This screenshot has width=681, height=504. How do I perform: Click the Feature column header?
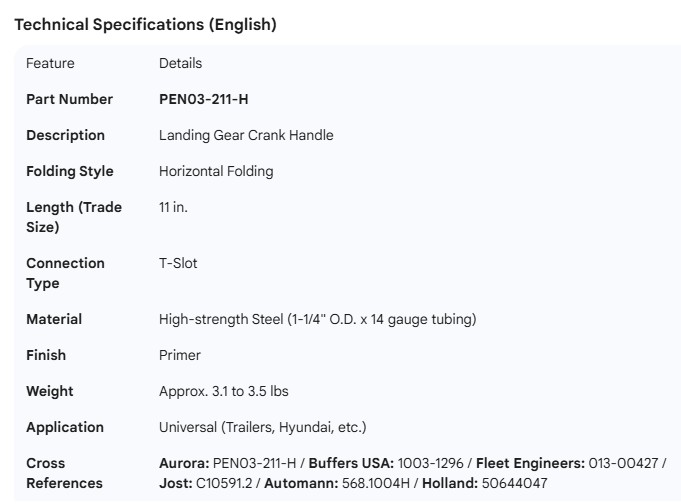click(x=50, y=63)
